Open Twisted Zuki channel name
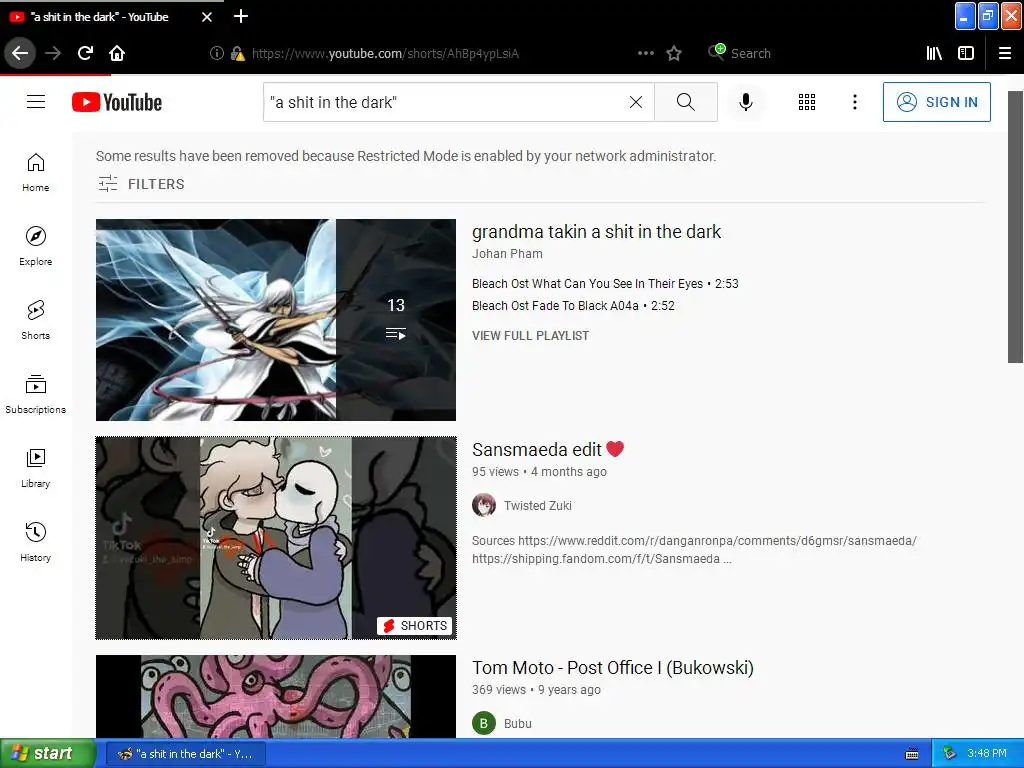This screenshot has width=1024, height=768. tap(537, 505)
